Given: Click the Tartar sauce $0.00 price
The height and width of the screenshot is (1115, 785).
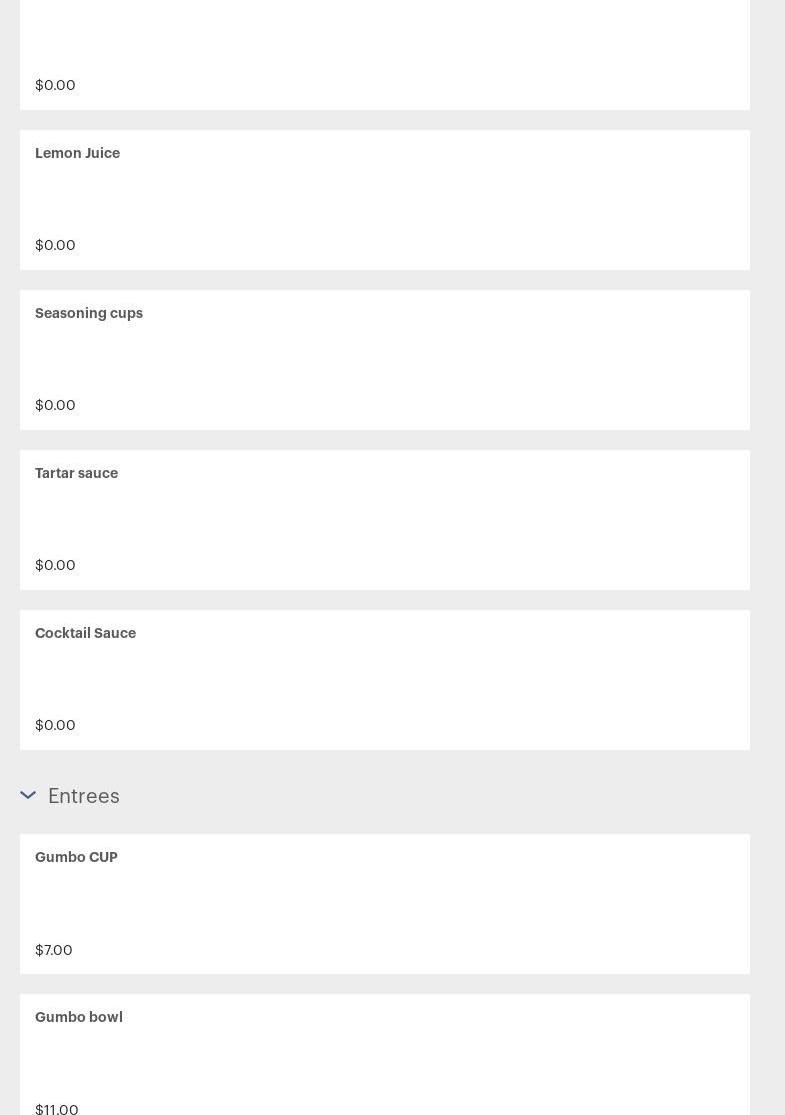Looking at the screenshot, I should [x=55, y=565].
